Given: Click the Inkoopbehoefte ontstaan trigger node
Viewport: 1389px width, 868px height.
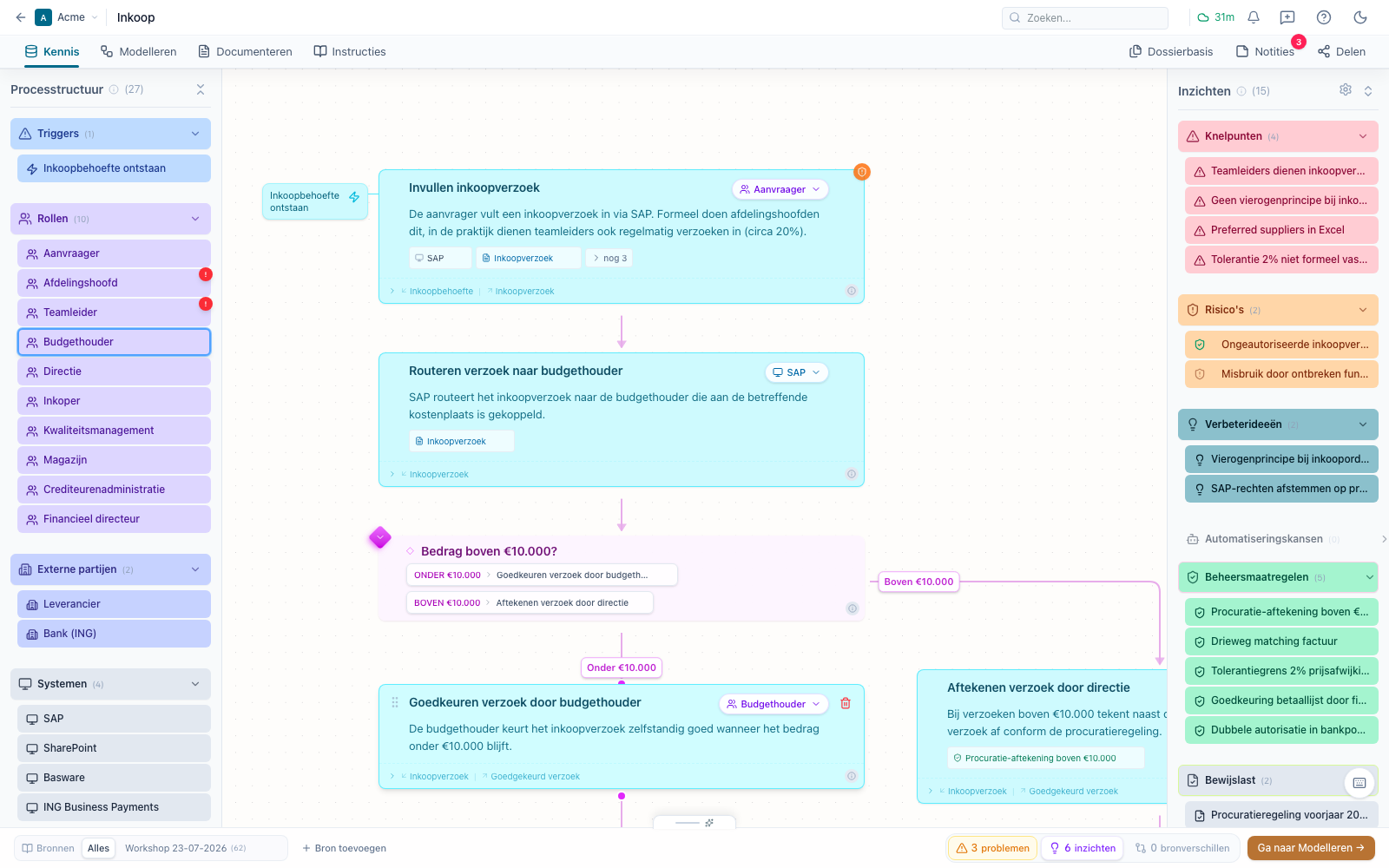Looking at the screenshot, I should [x=315, y=201].
